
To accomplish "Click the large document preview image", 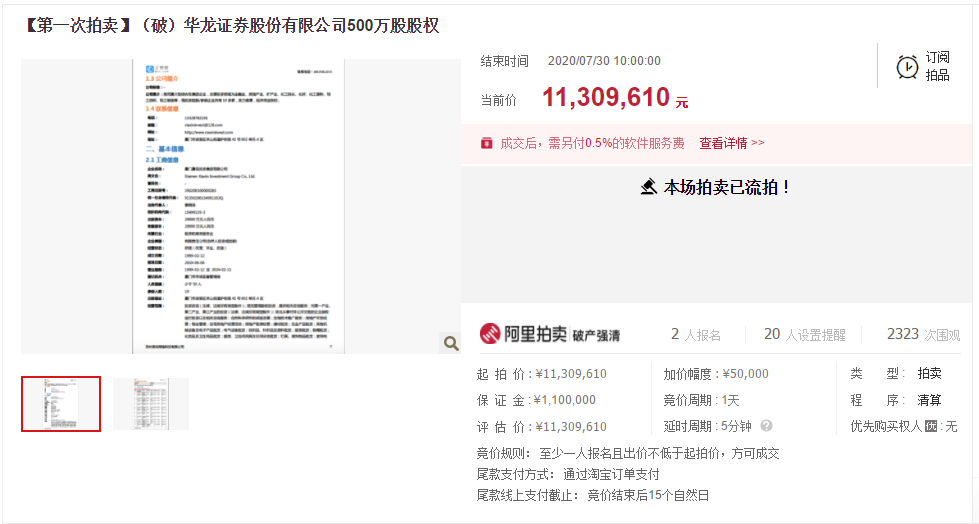I will pyautogui.click(x=239, y=207).
